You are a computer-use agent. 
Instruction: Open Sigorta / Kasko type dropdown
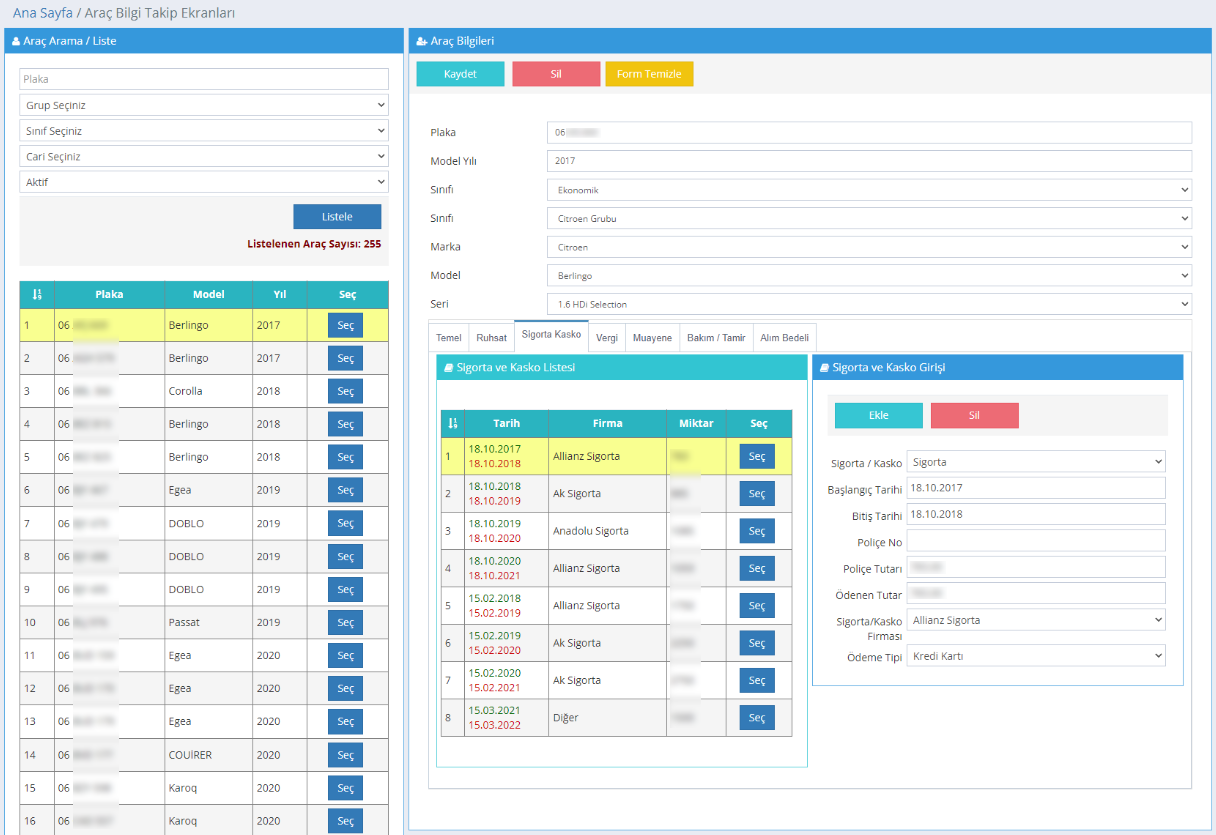pos(1036,462)
